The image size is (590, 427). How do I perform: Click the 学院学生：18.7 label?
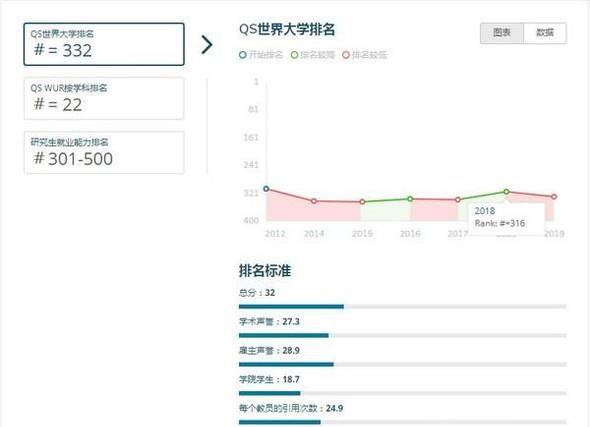tap(269, 379)
